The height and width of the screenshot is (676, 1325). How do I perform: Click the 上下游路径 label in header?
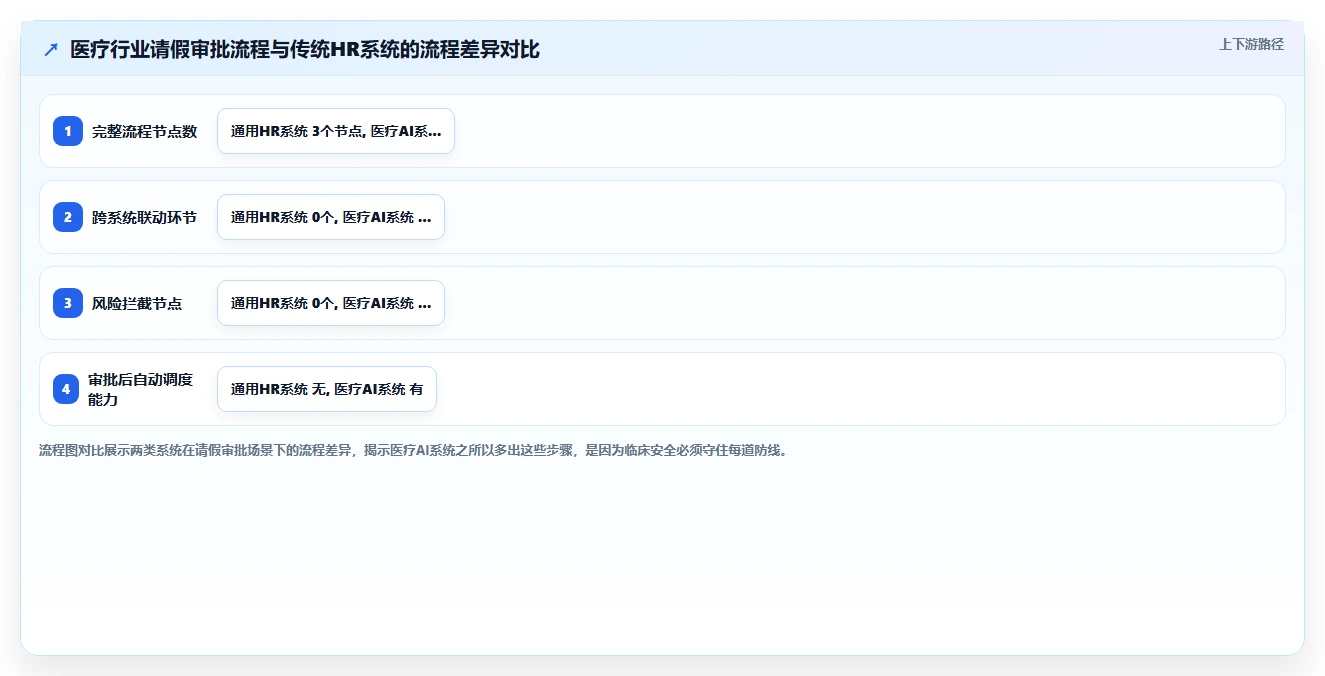[x=1251, y=44]
